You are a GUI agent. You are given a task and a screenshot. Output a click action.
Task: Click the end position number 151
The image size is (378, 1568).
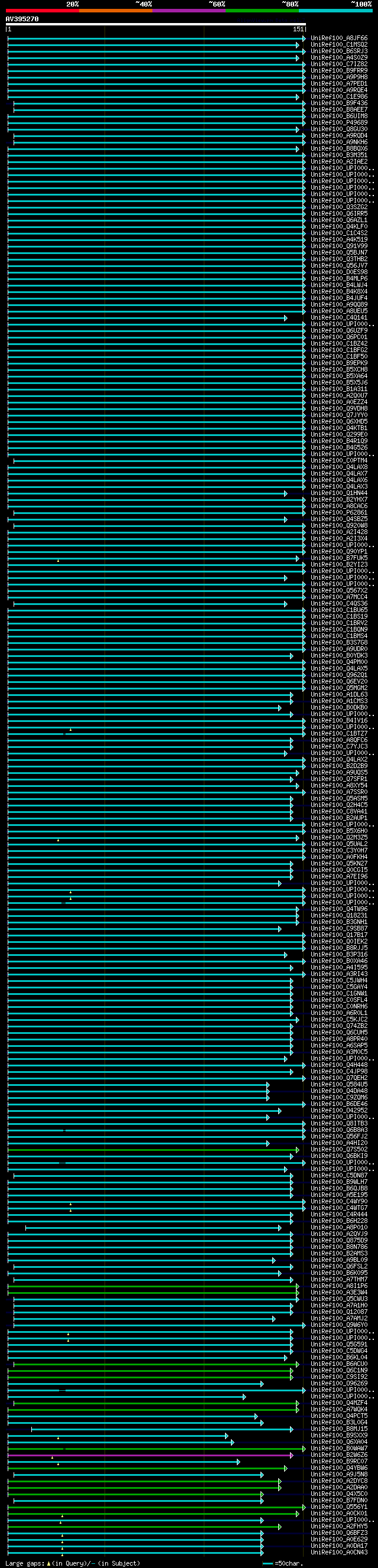[x=298, y=29]
